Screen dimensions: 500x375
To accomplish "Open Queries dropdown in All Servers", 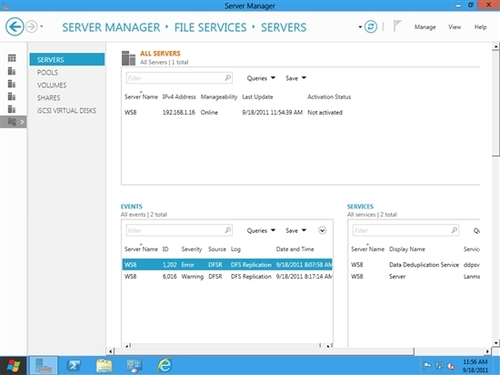I will pos(261,78).
